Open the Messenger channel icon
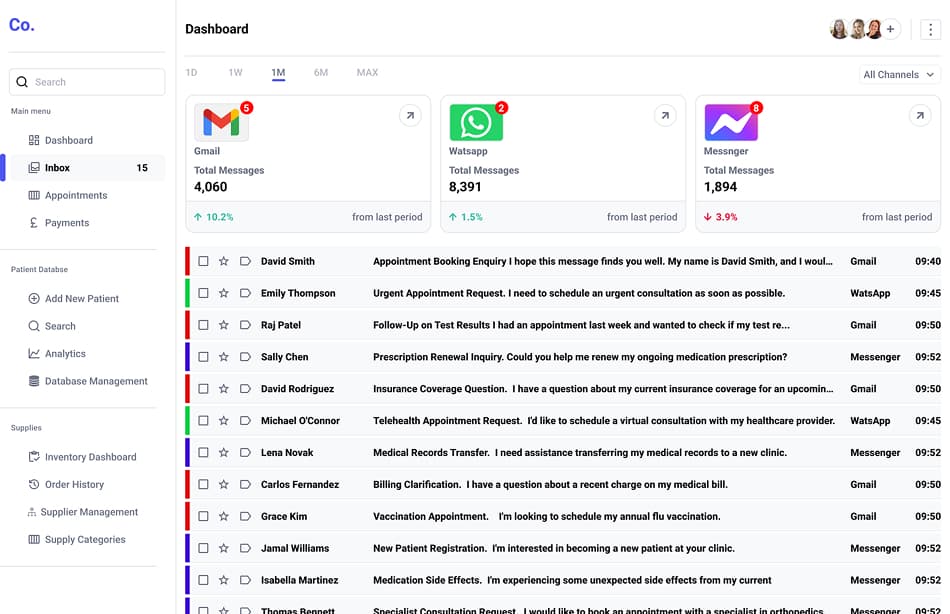The height and width of the screenshot is (614, 950). tap(731, 121)
